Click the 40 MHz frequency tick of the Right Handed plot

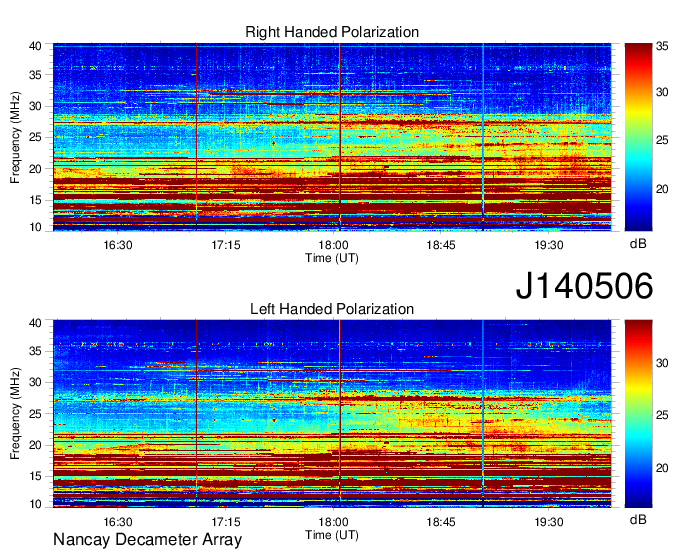tap(35, 46)
